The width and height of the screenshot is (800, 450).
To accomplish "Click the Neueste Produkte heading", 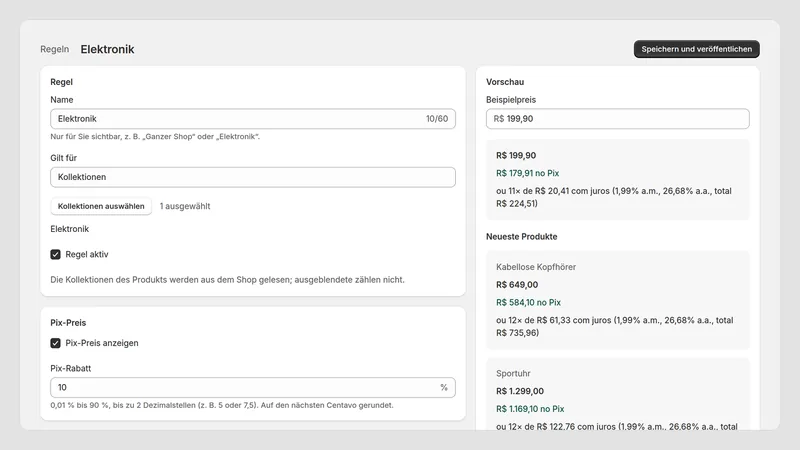I will pyautogui.click(x=521, y=237).
